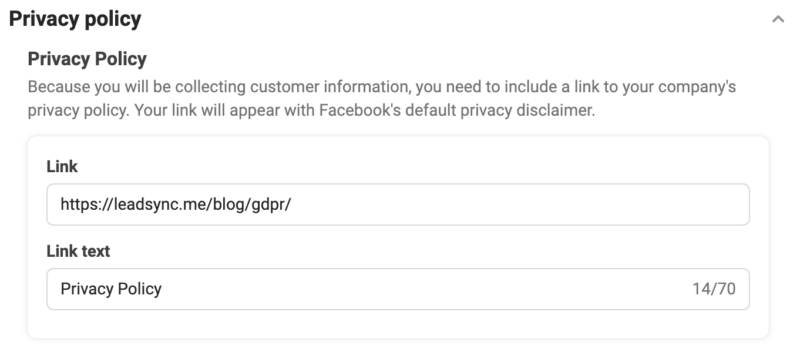The width and height of the screenshot is (800, 362).
Task: Click the word "Facebook's" in the description
Action: 360,110
